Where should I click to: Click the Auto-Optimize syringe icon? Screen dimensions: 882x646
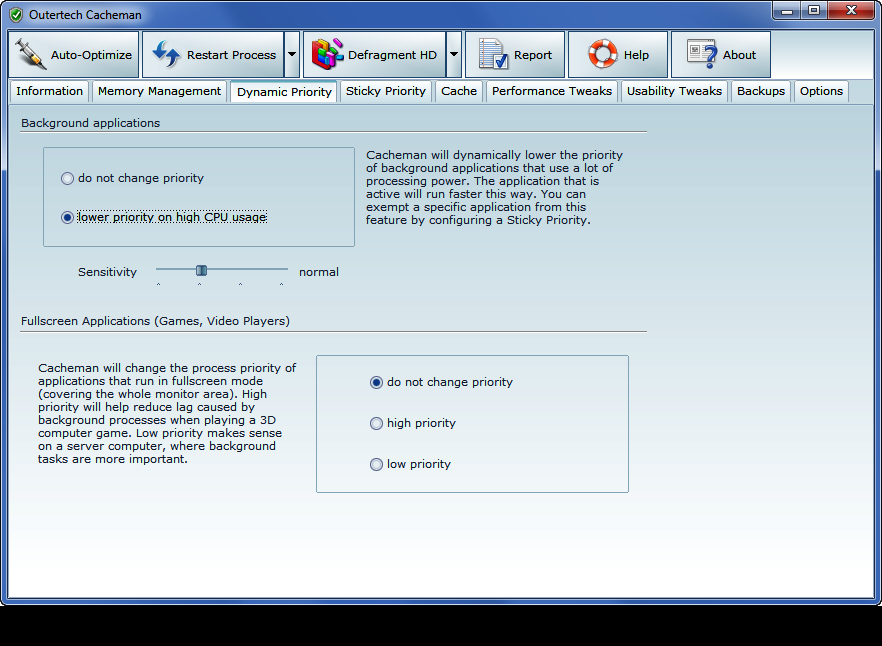point(30,55)
